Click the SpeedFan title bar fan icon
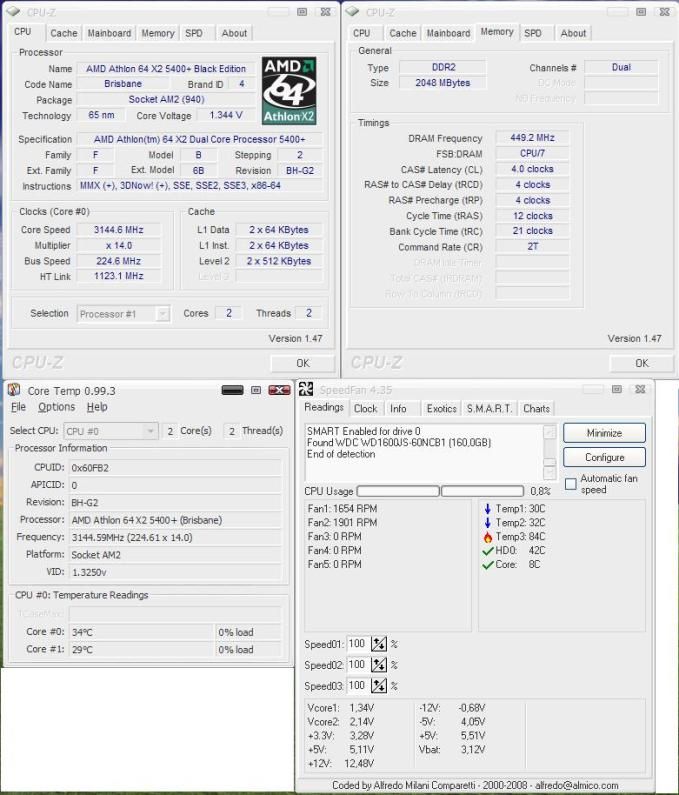This screenshot has height=795, width=679. pos(306,389)
